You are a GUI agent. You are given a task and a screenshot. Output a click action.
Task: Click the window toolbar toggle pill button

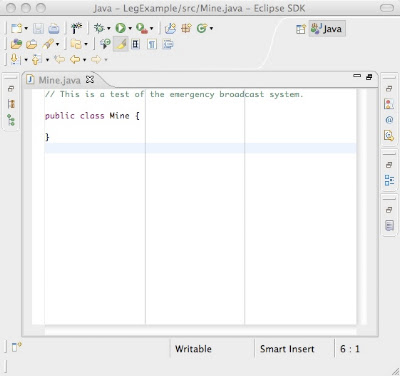(387, 8)
